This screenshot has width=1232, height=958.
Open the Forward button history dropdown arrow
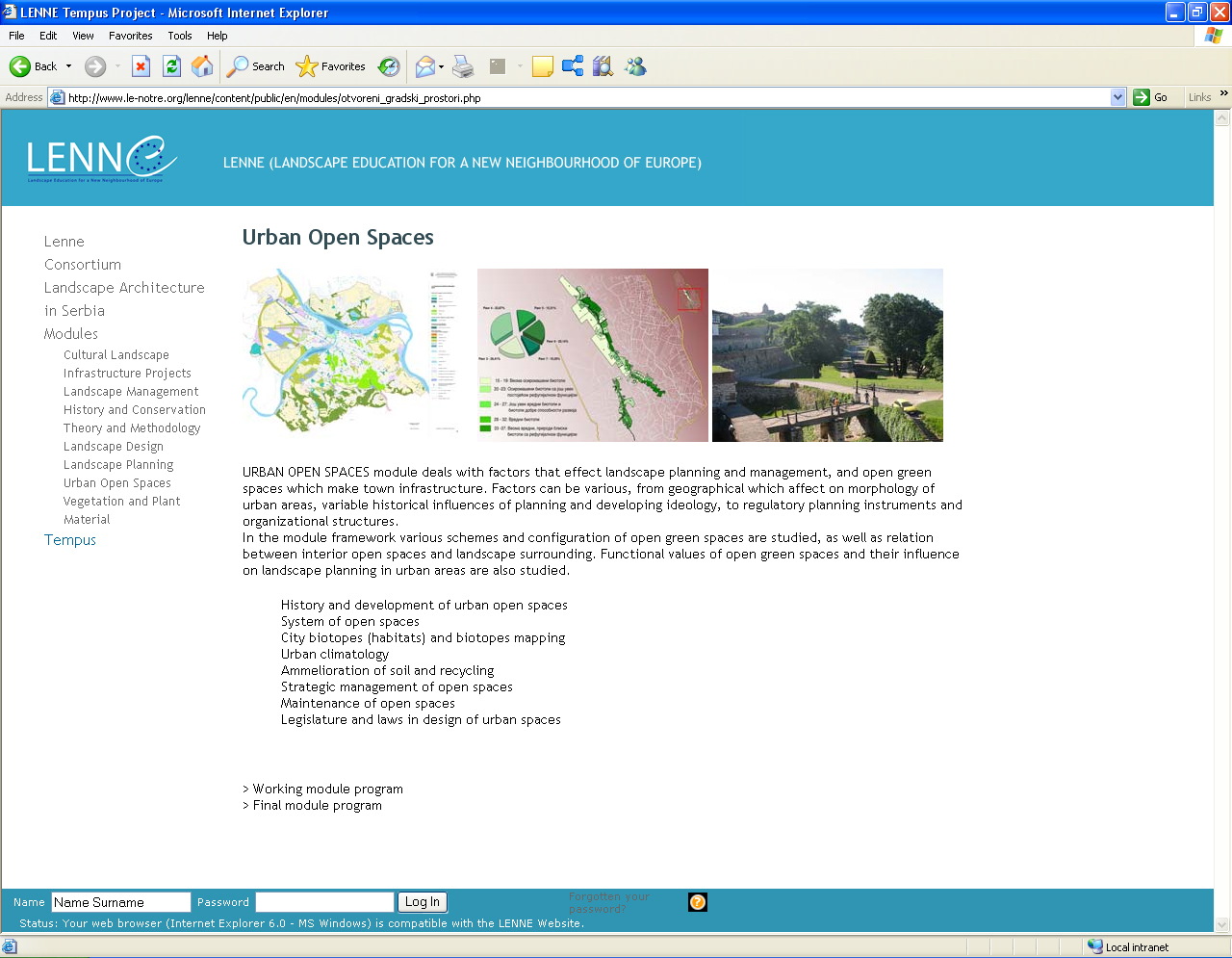(117, 66)
